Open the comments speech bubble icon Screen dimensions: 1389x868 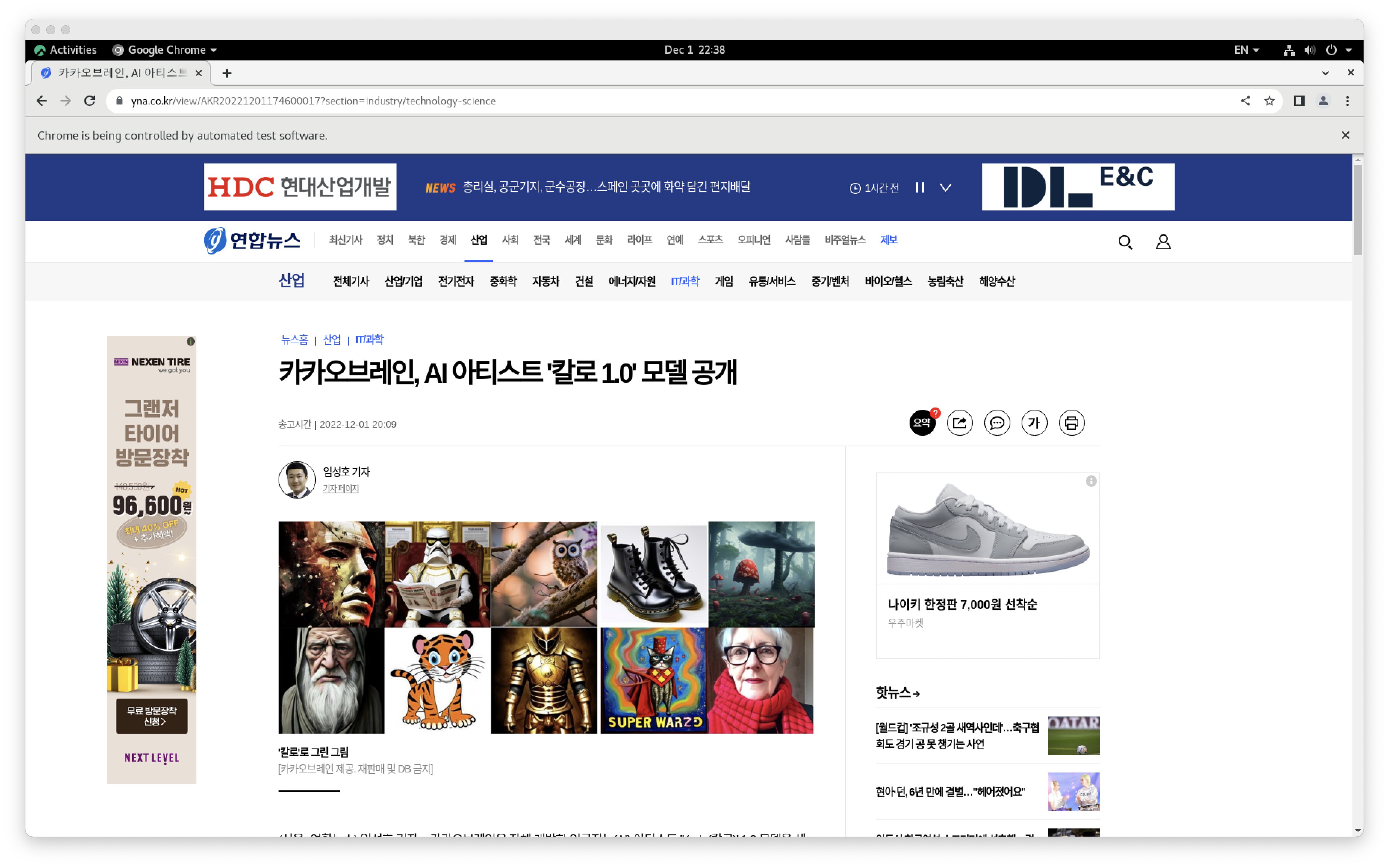tap(997, 423)
